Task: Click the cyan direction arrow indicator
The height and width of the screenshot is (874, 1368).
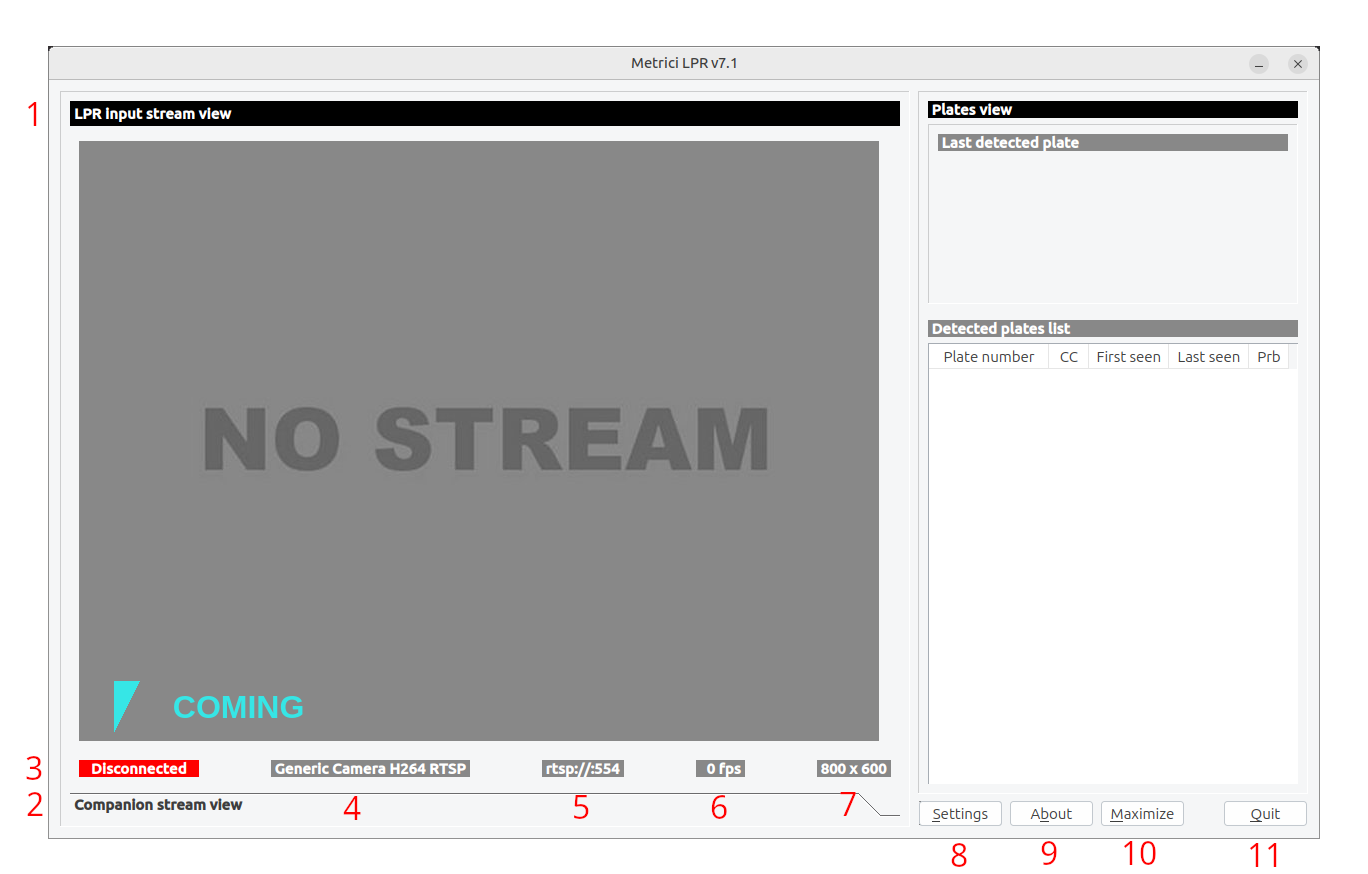Action: [x=125, y=706]
